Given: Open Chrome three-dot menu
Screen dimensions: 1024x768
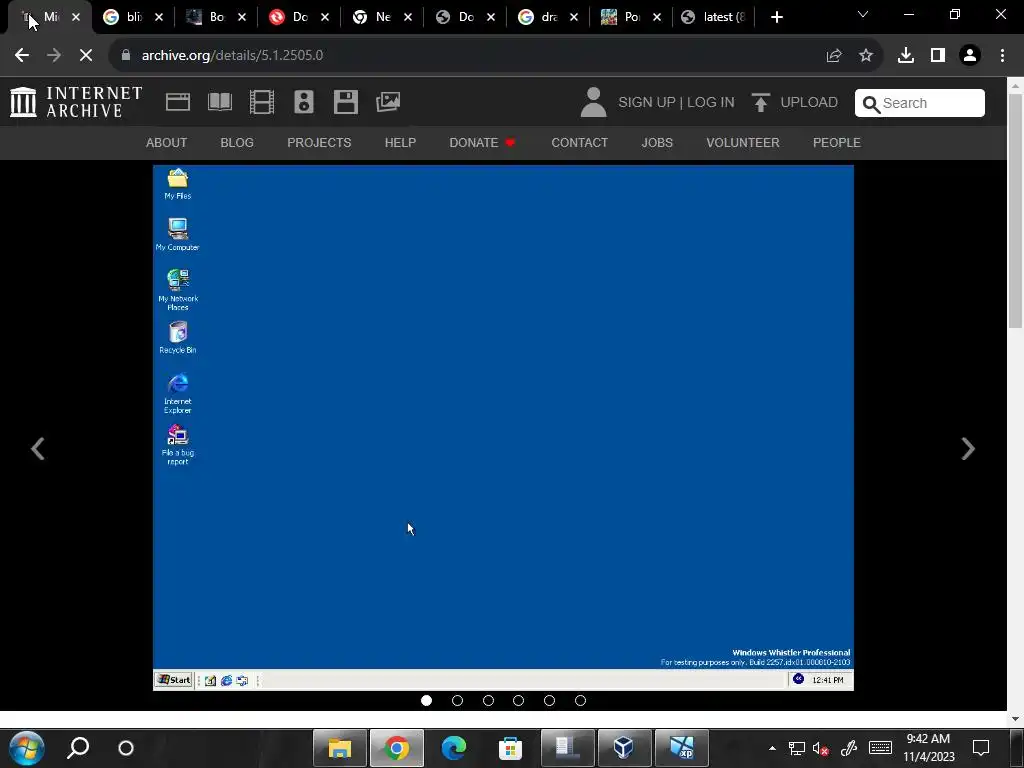Looking at the screenshot, I should [1002, 56].
